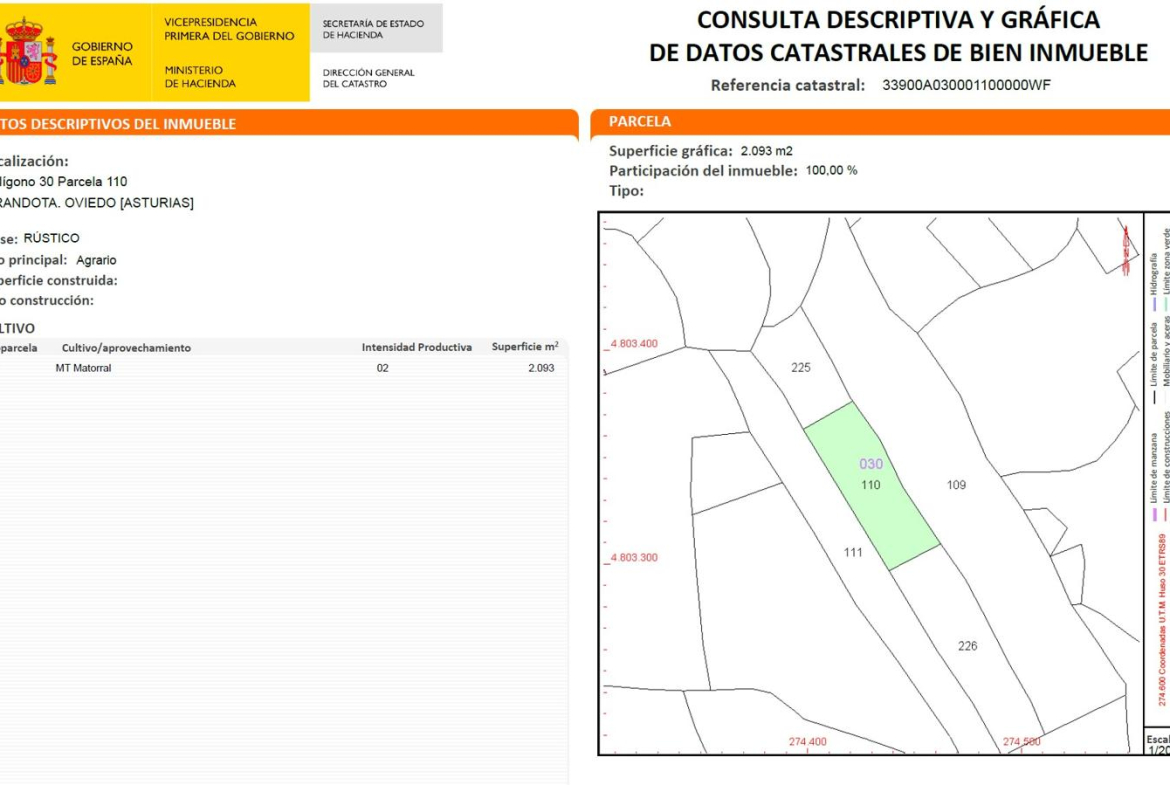Click the Secretaría de Estado de Hacienda box
Viewport: 1170px width, 785px height.
point(375,29)
